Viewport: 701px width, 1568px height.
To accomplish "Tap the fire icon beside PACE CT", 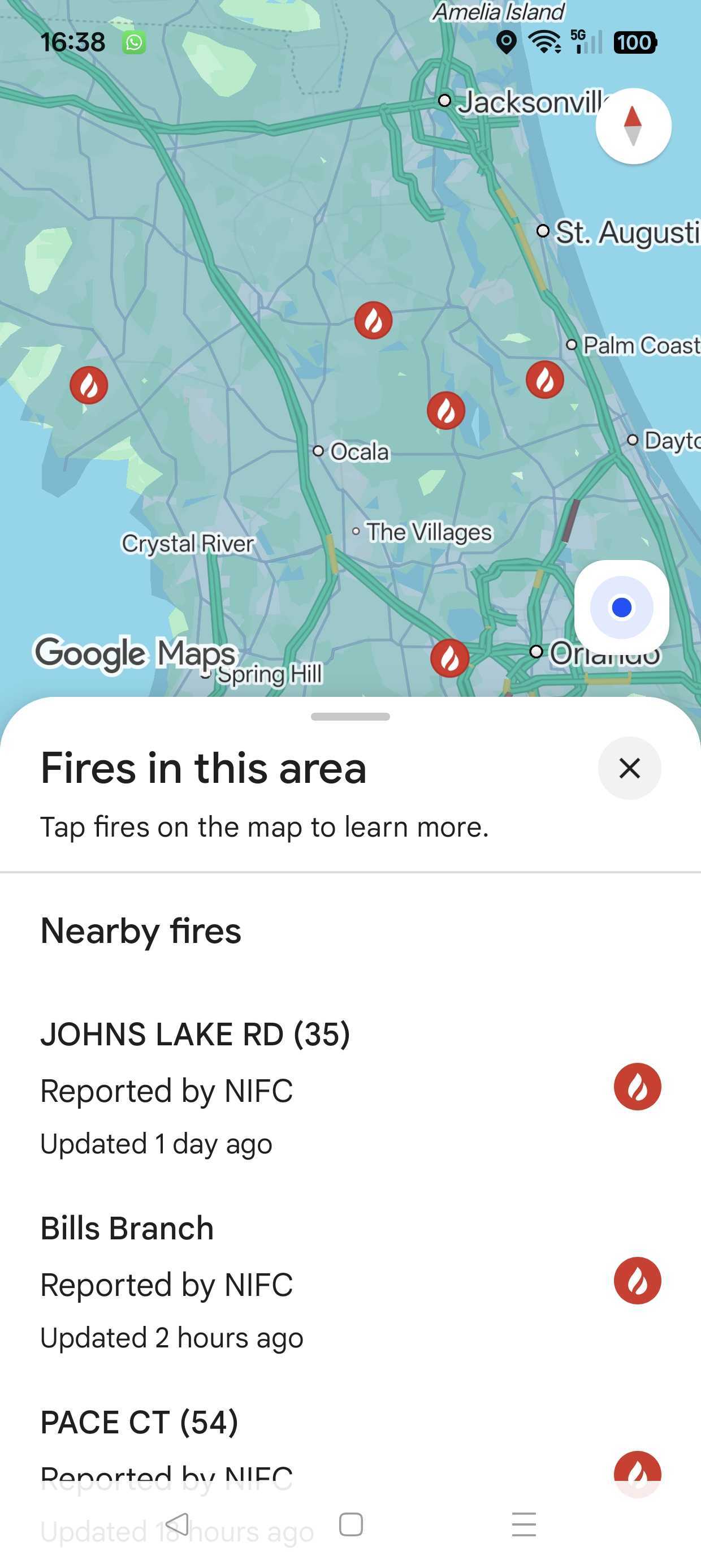I will click(637, 1471).
